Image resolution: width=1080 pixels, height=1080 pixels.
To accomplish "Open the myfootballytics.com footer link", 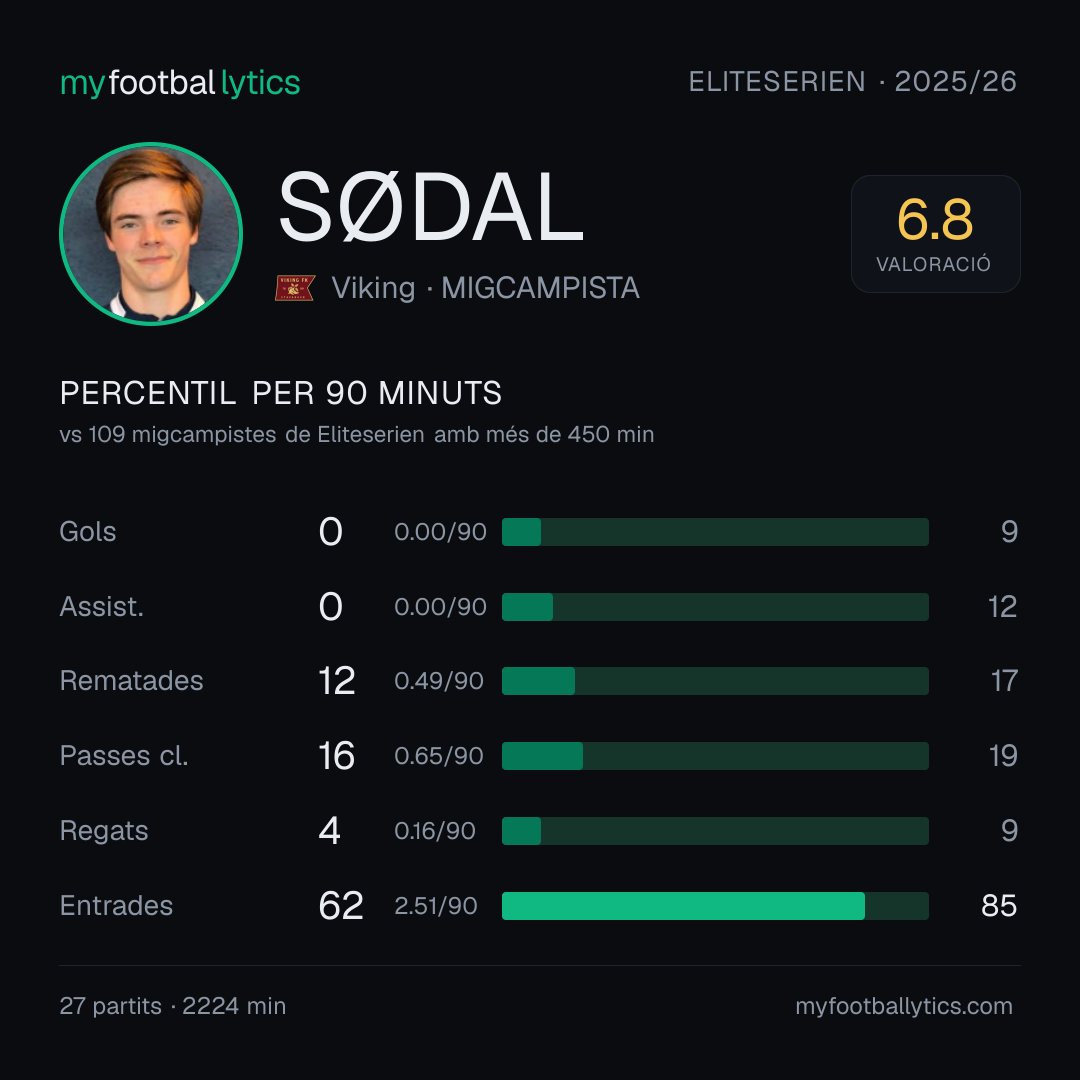I will tap(904, 1006).
